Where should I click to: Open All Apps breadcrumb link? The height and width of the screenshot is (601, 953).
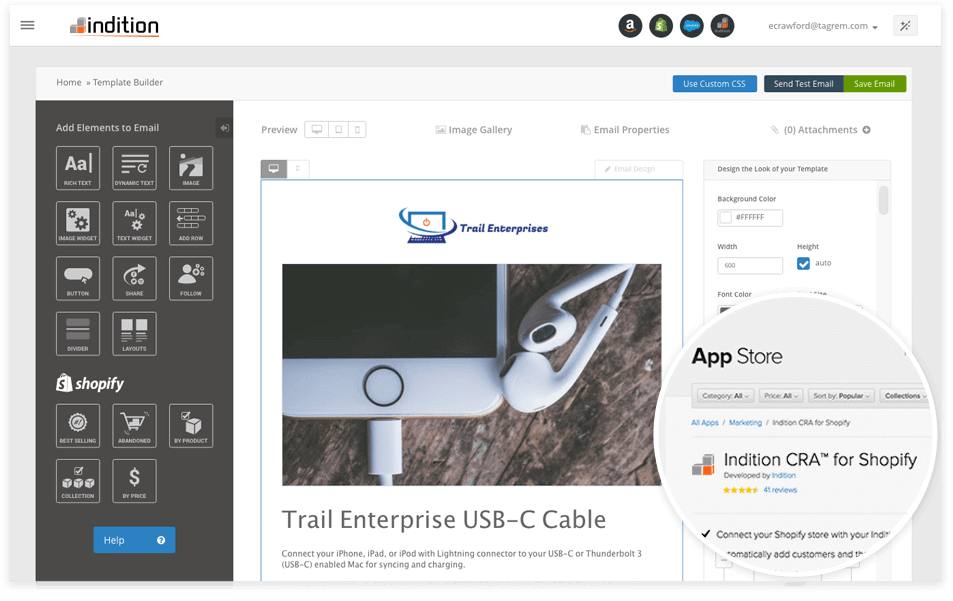(704, 423)
